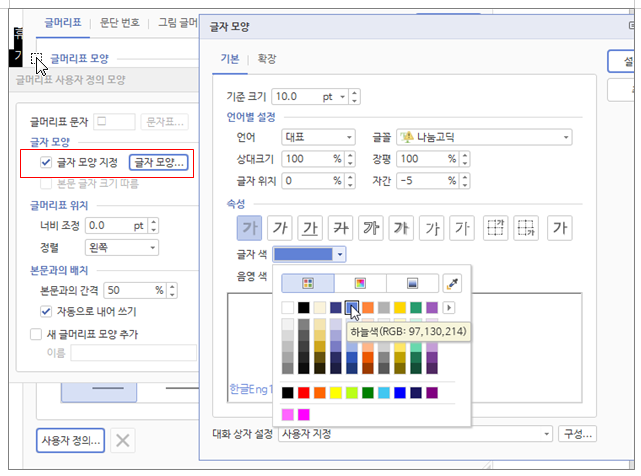Open the color spectrum picker tab
This screenshot has height=476, width=641.
360,283
